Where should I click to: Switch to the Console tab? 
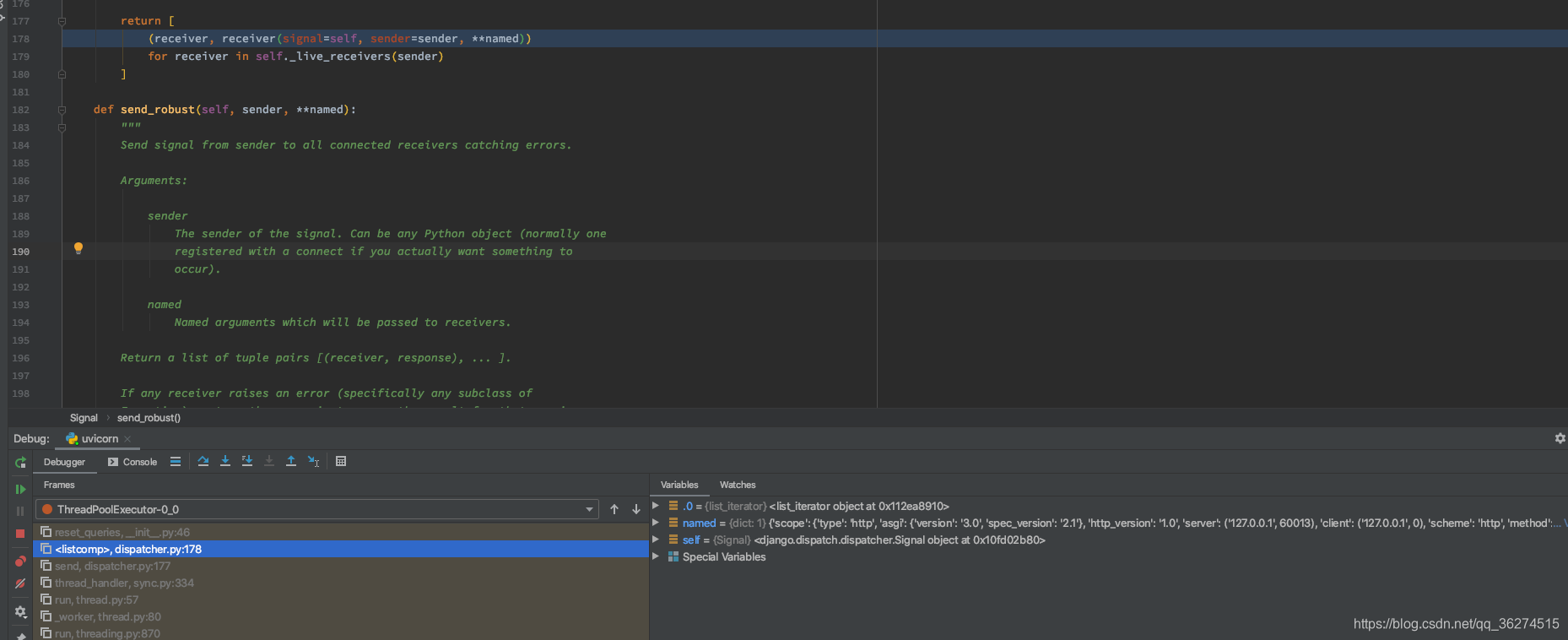click(132, 462)
